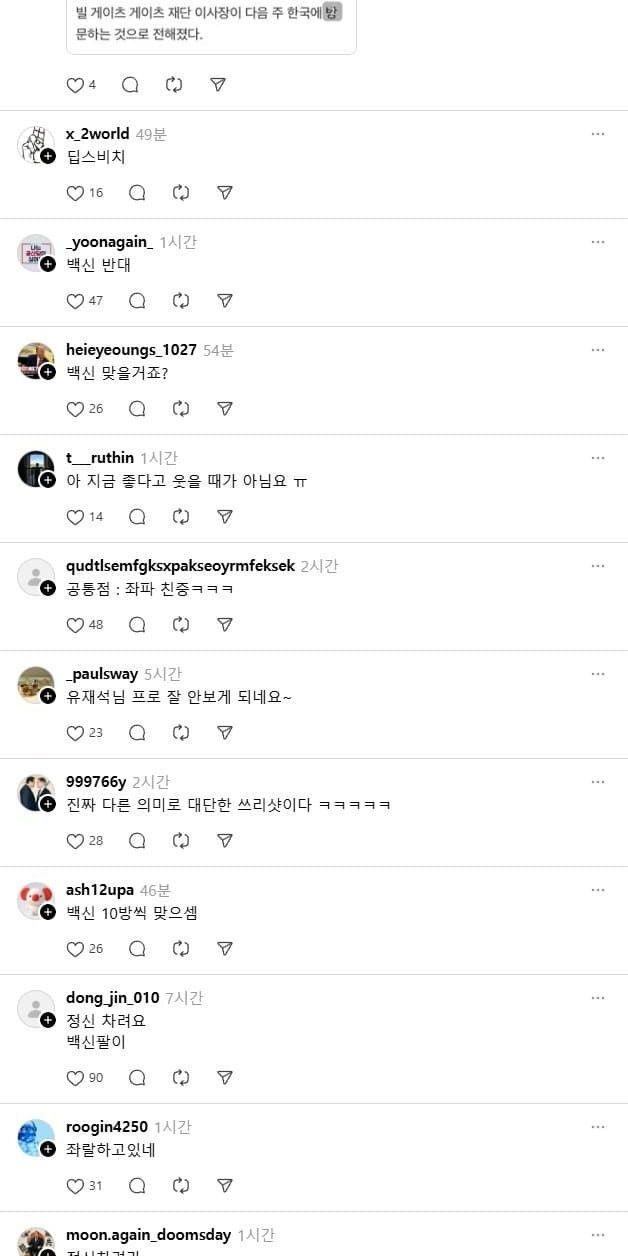Open more options for _paulsway comment
628x1256 pixels.
point(598,674)
